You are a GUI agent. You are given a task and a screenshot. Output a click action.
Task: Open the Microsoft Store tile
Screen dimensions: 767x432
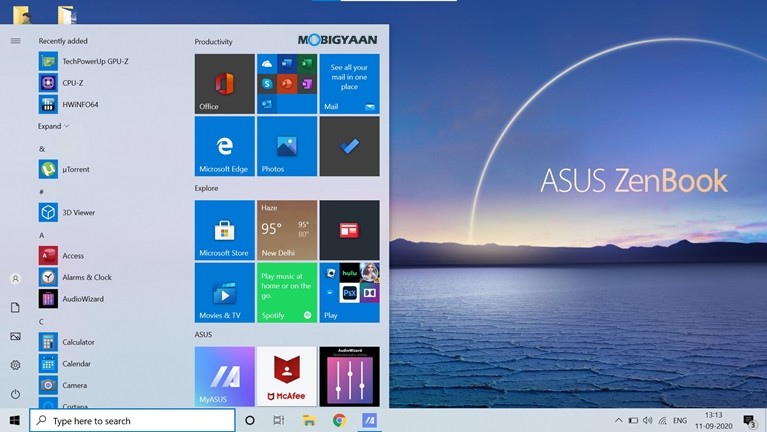(225, 230)
